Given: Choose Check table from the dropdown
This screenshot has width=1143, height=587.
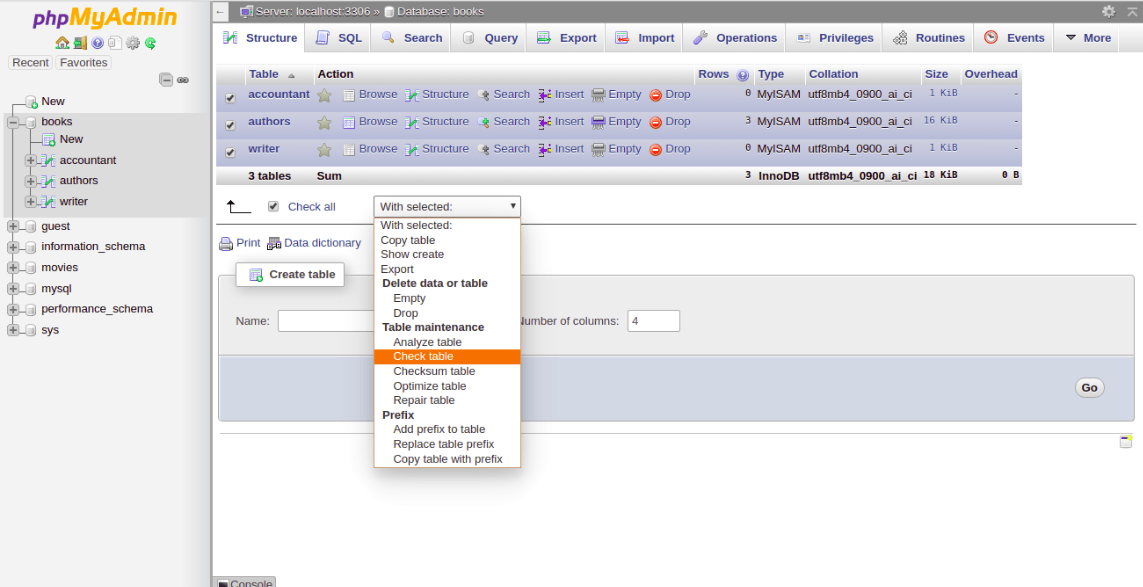Looking at the screenshot, I should 447,357.
